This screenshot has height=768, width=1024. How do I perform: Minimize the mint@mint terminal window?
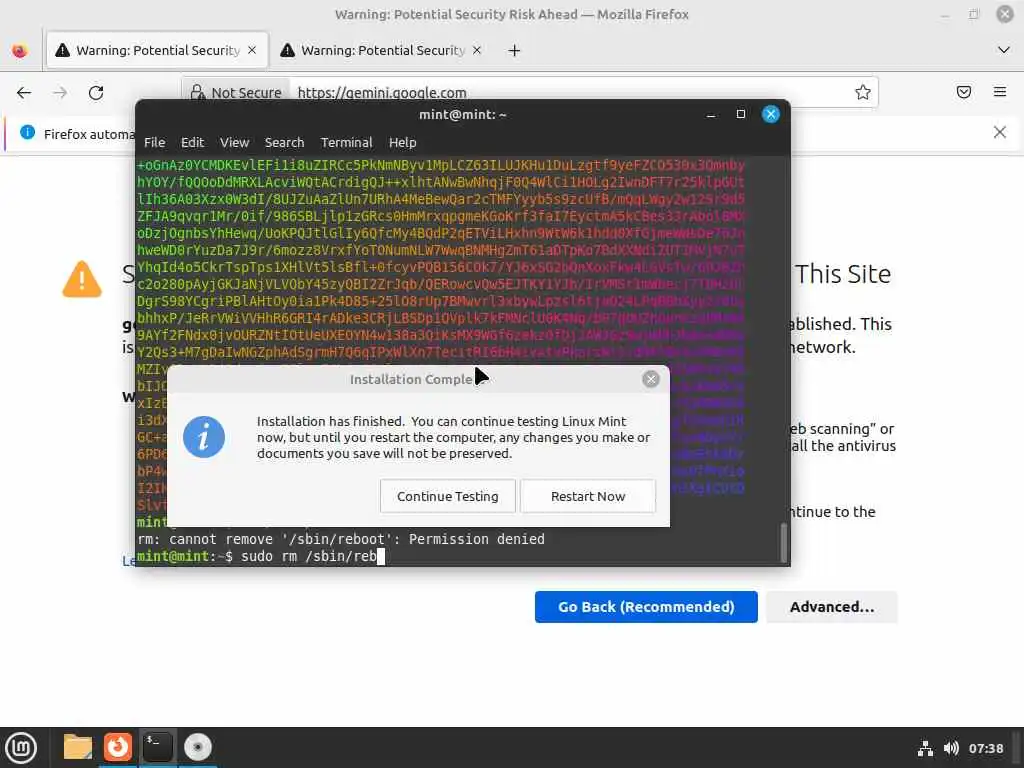click(711, 115)
